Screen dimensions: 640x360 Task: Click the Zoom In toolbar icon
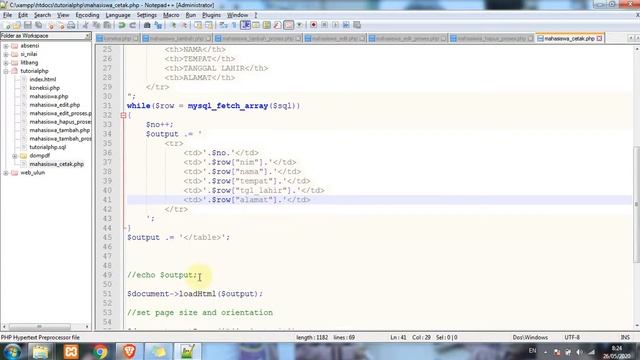173,25
